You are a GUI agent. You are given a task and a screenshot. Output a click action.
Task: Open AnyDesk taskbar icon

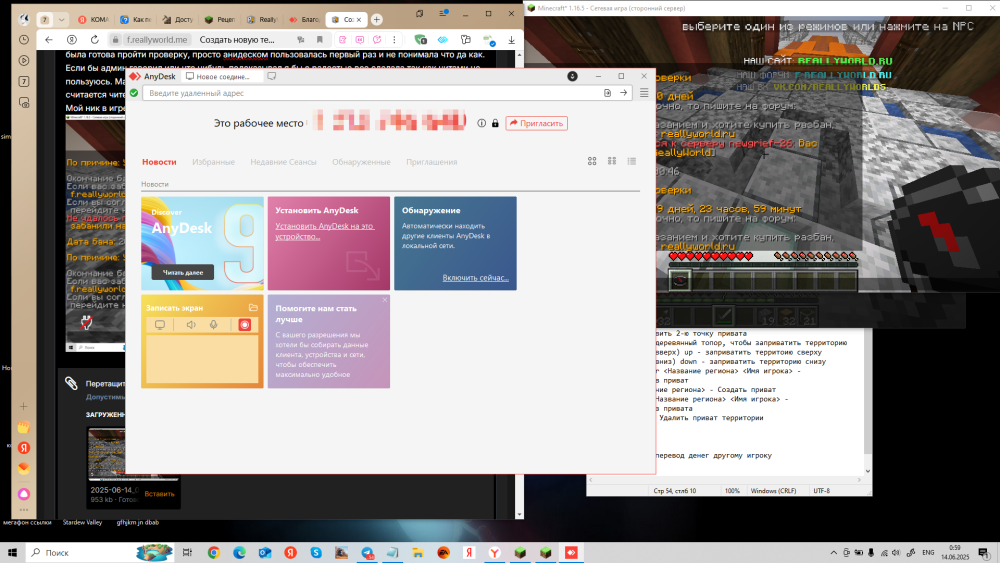tap(571, 552)
